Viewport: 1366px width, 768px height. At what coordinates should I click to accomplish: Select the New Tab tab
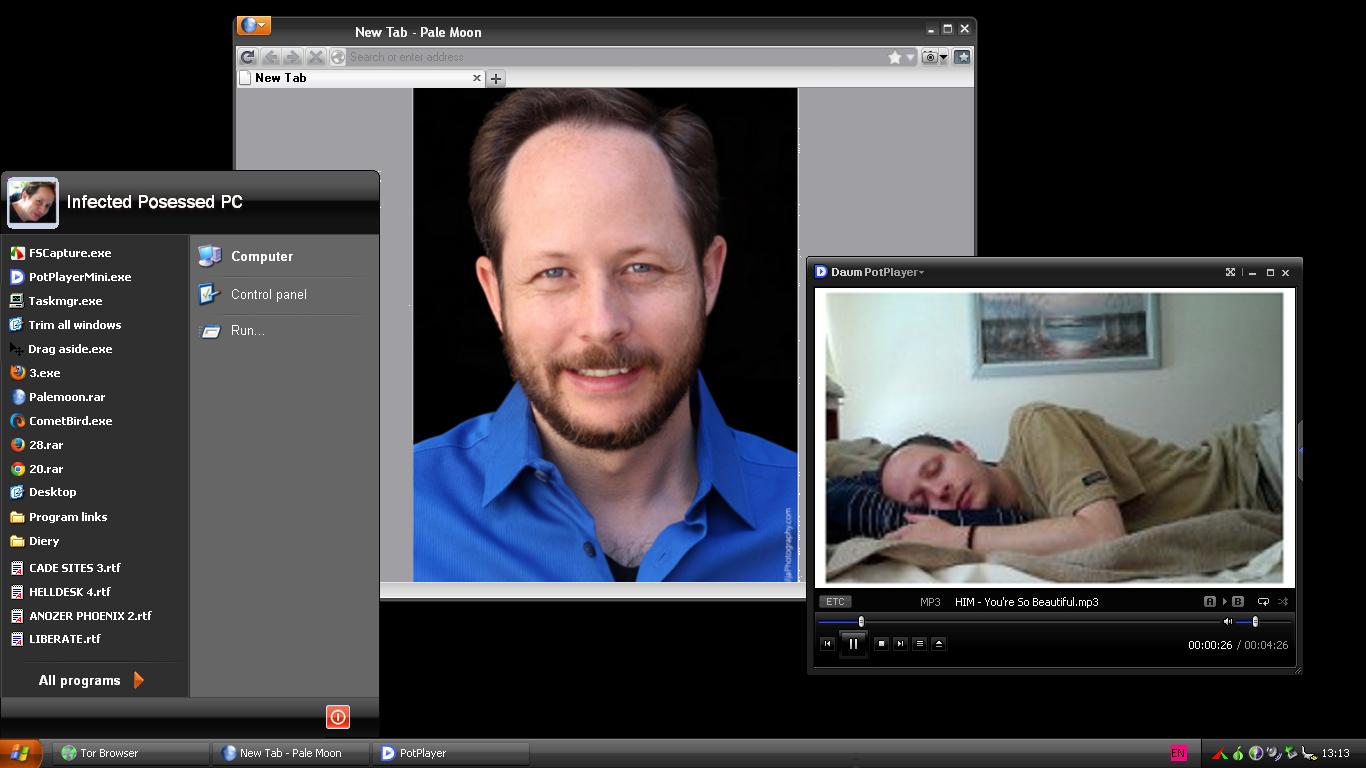coord(360,78)
